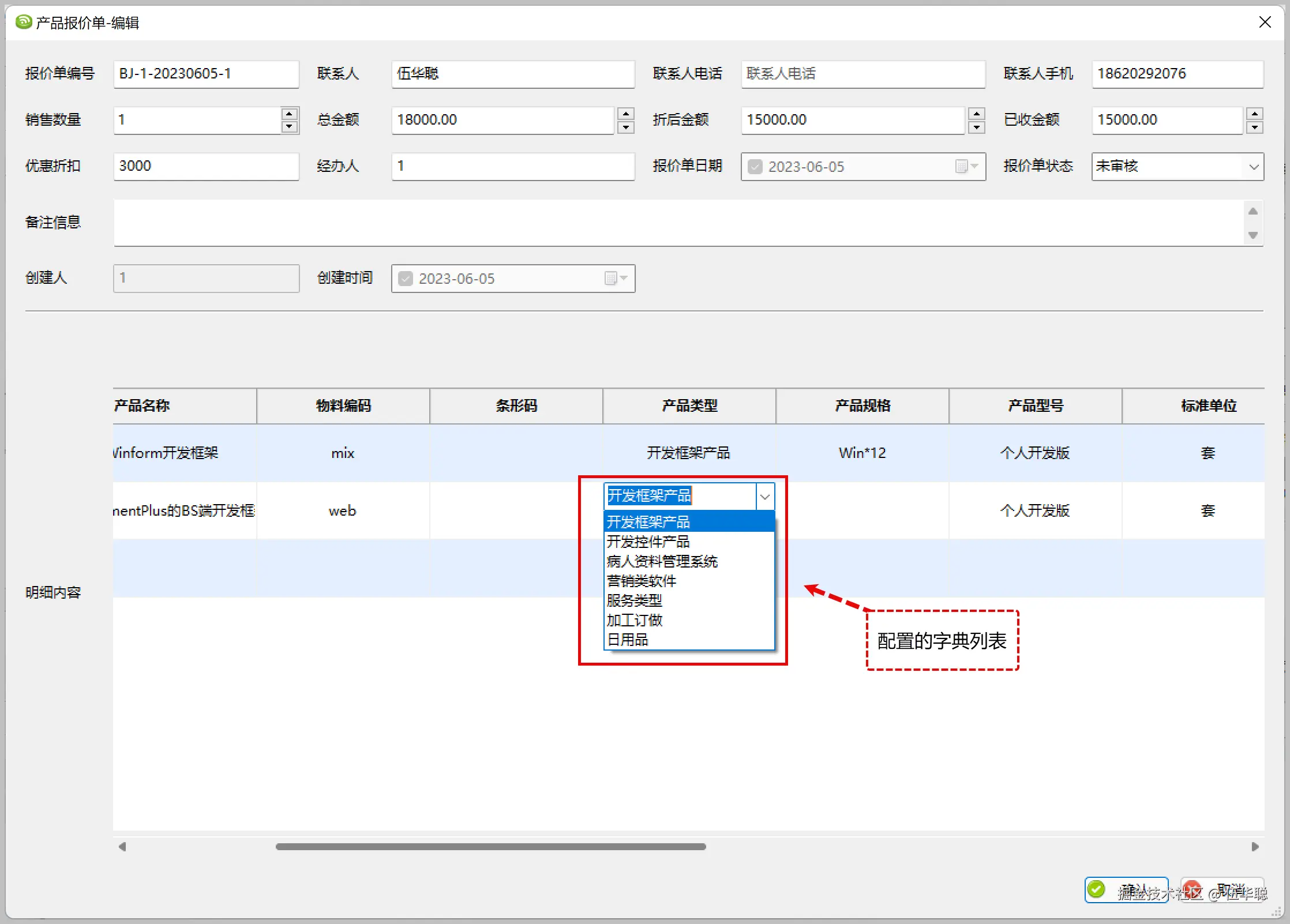Click the 物料编码 column header
1290x924 pixels.
[x=343, y=405]
